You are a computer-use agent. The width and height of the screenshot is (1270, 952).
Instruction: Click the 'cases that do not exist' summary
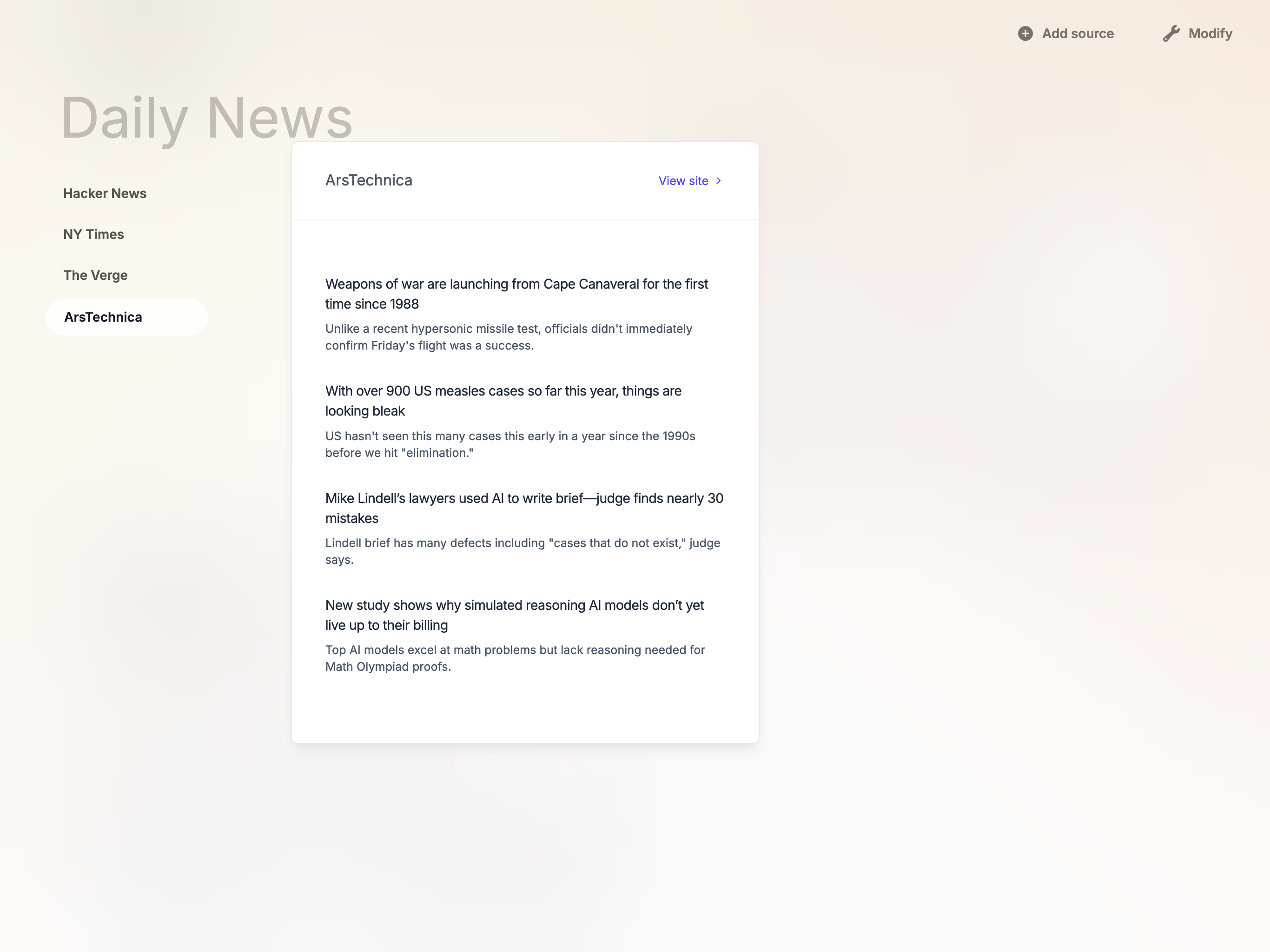pos(523,551)
